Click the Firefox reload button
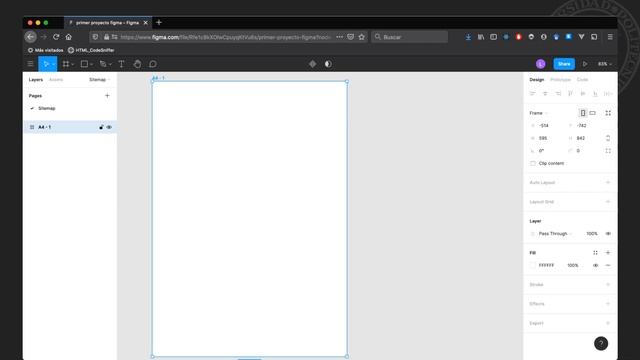The height and width of the screenshot is (360, 640). click(56, 37)
